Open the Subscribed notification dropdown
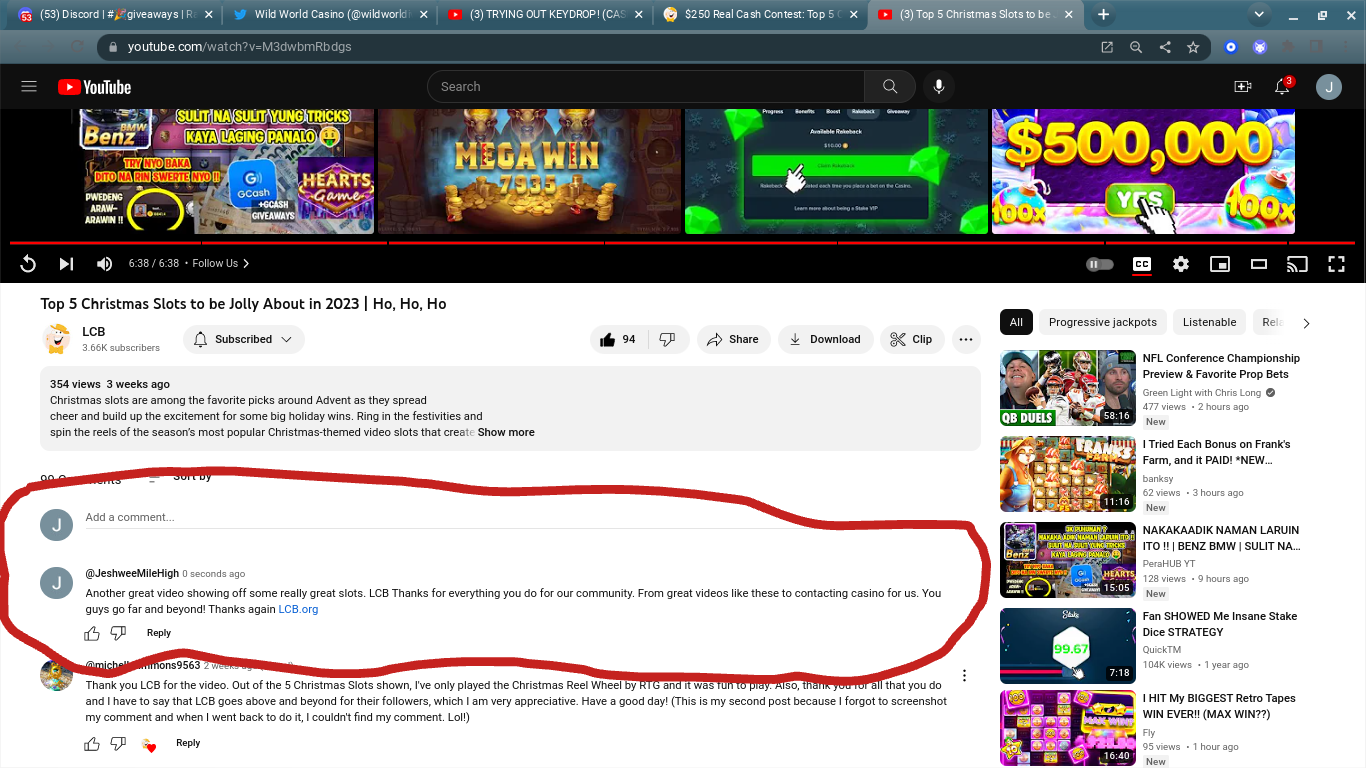This screenshot has width=1366, height=768. 244,340
